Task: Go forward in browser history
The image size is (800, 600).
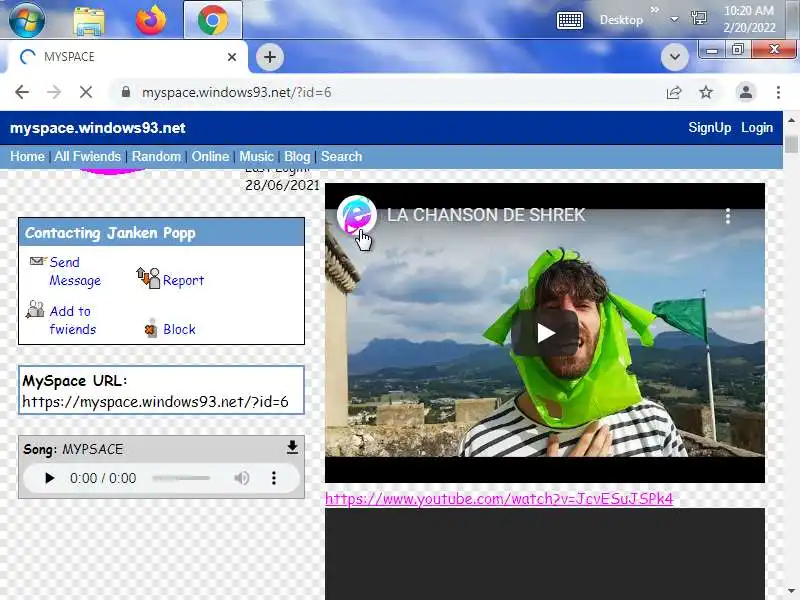Action: point(54,92)
